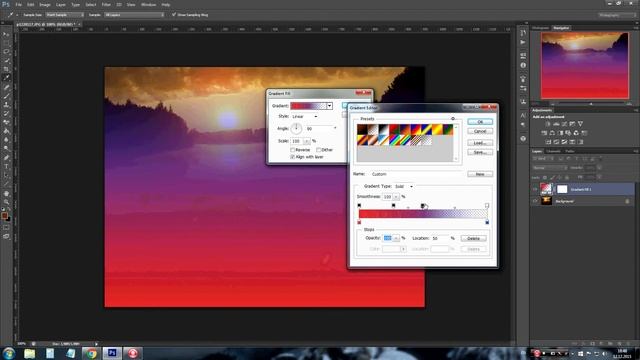Screen dimensions: 640x360
Task: Select the Blur tool
Action: tap(6, 140)
